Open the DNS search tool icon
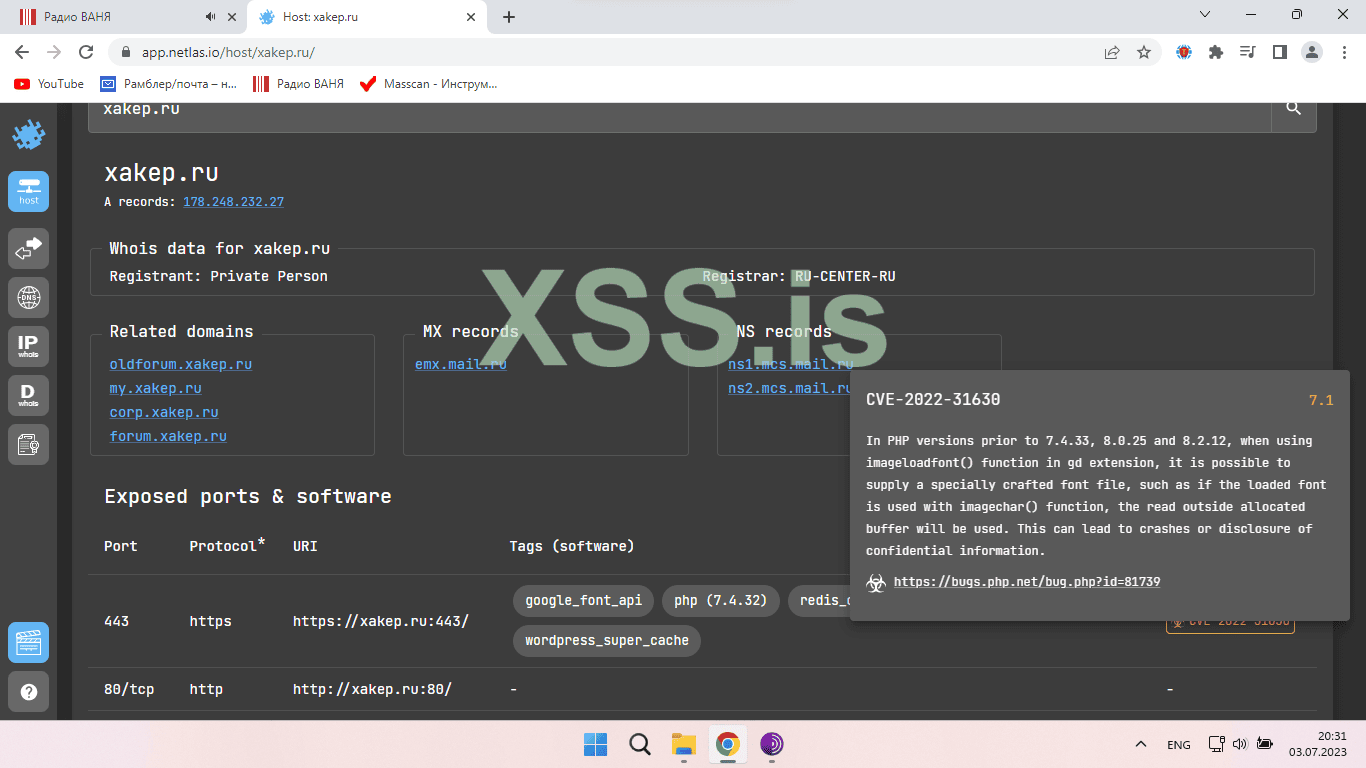 click(x=29, y=296)
